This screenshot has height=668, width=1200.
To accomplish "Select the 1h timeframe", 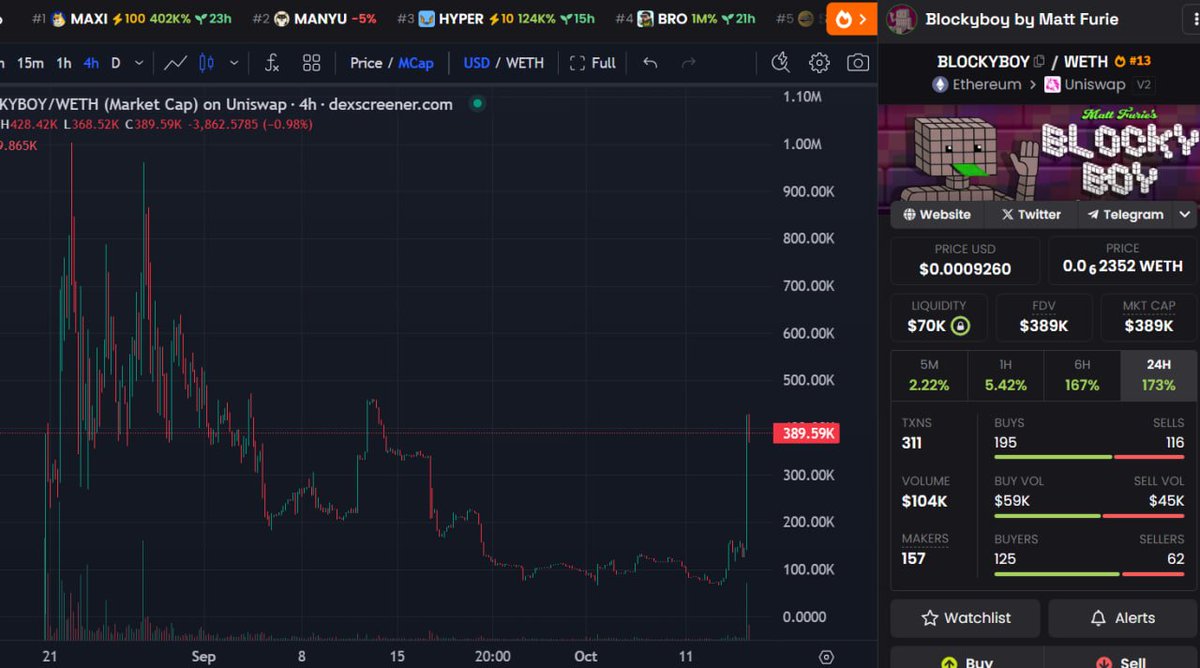I will [x=63, y=63].
